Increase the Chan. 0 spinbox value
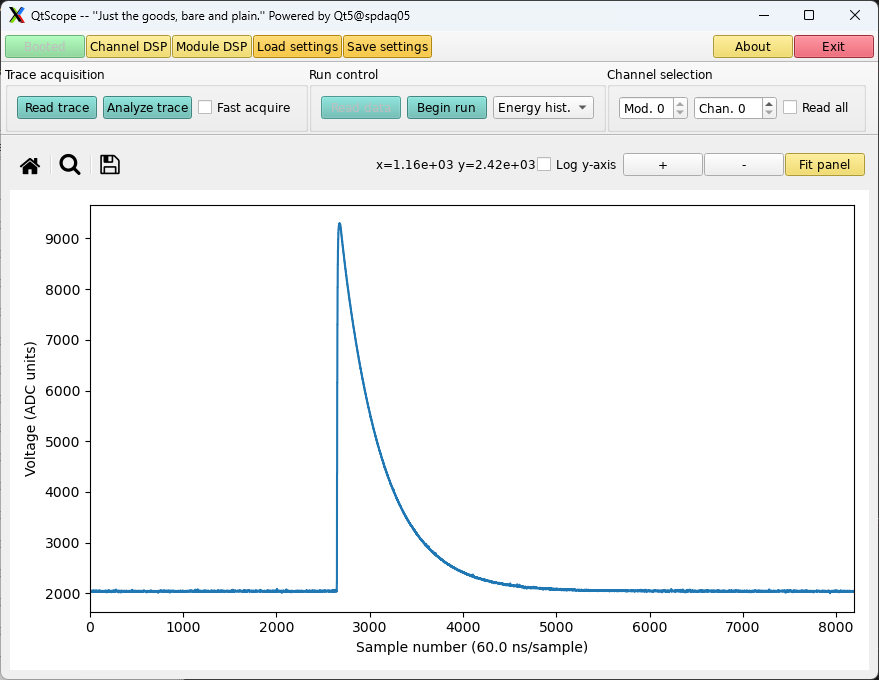 tap(769, 103)
